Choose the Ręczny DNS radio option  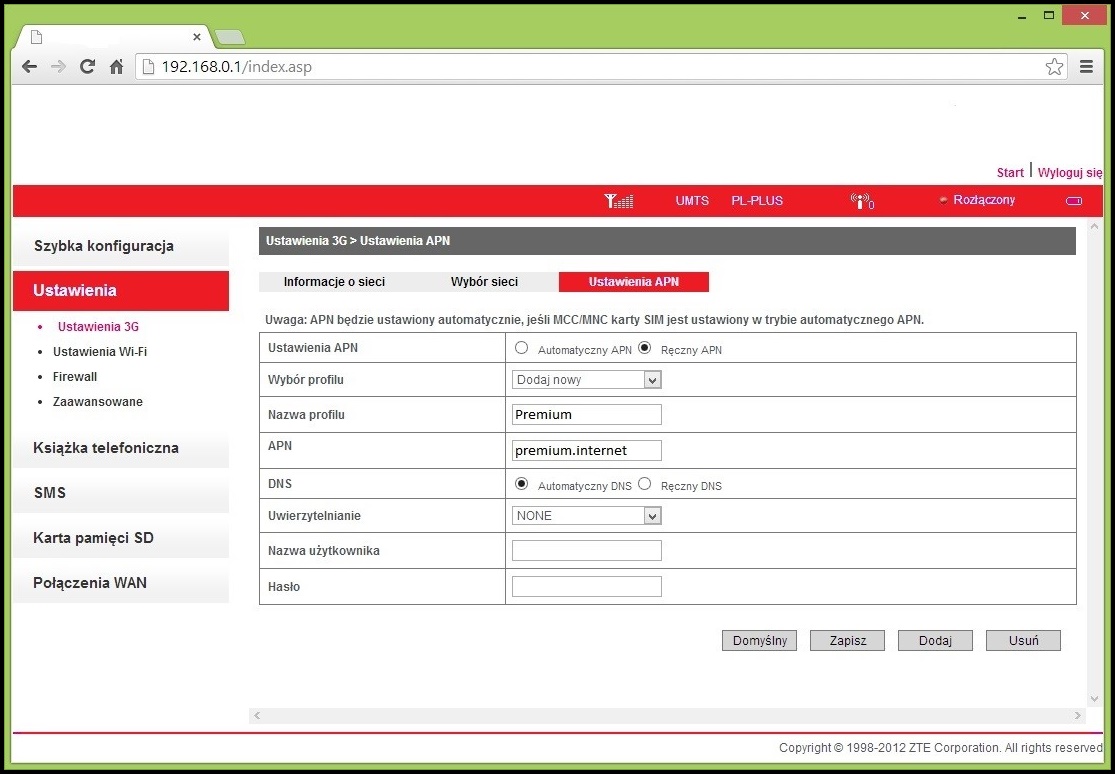pos(644,484)
